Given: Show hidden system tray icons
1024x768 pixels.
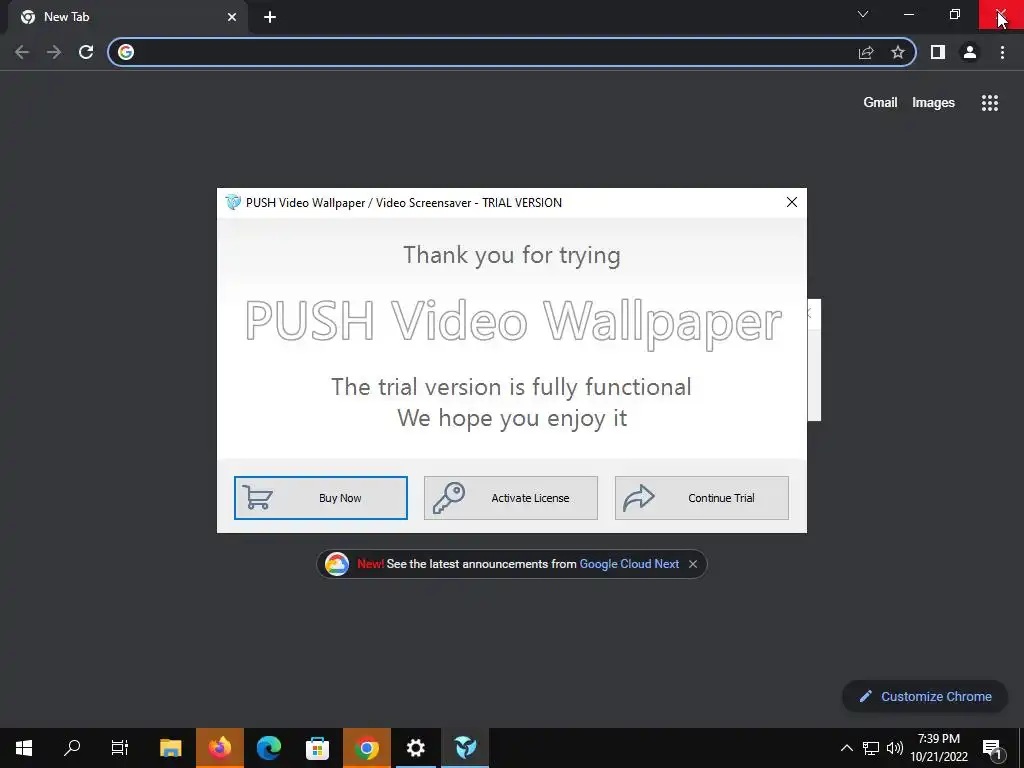Looking at the screenshot, I should tap(846, 748).
